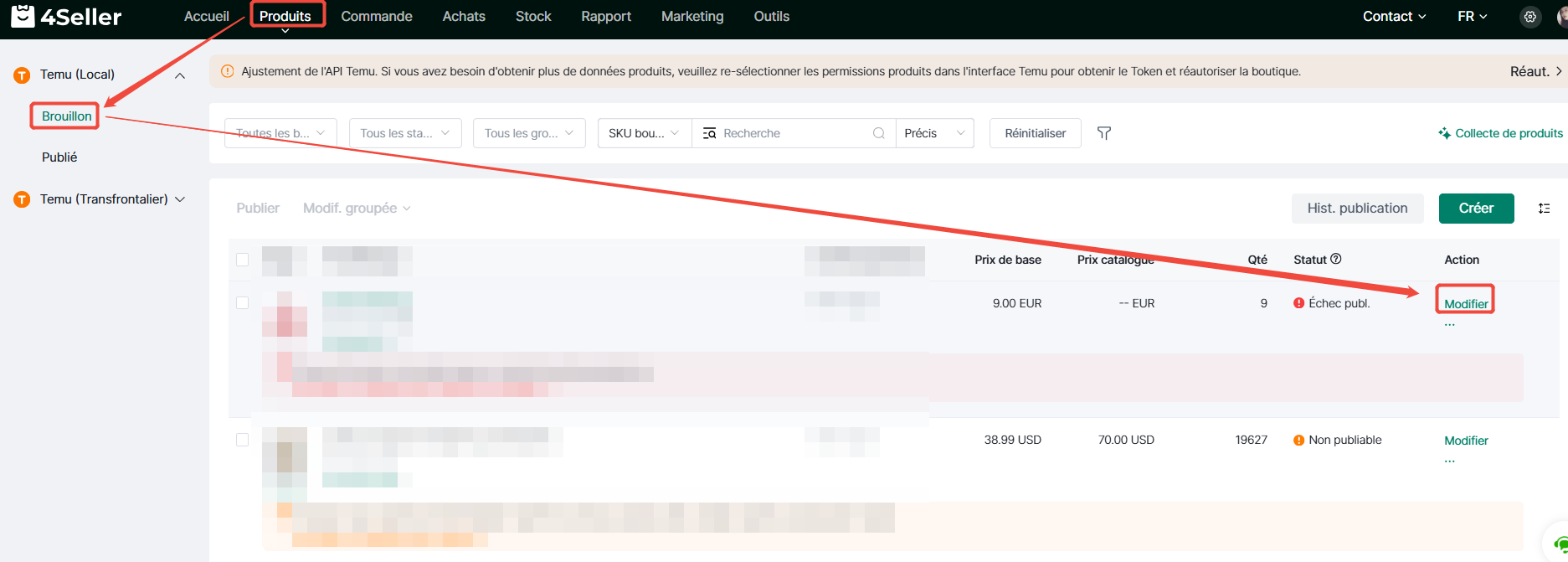The height and width of the screenshot is (562, 1568).
Task: Open the Précis match mode dropdown
Action: (x=934, y=133)
